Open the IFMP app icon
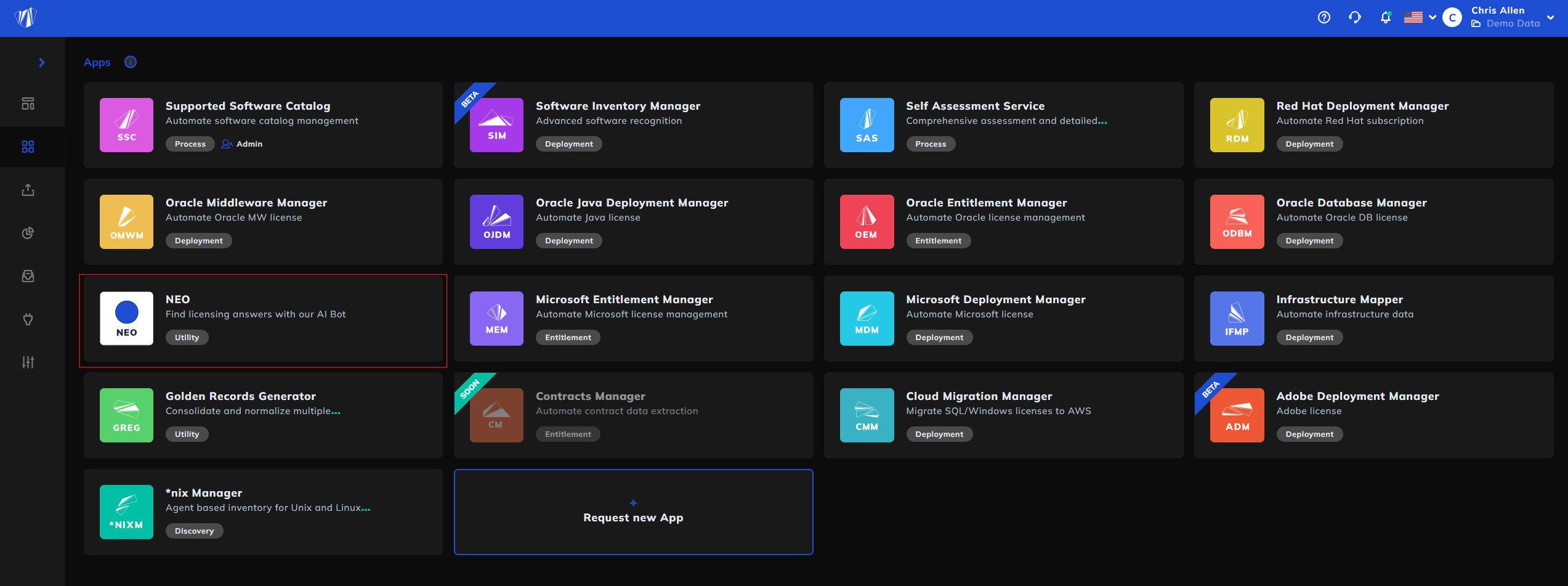Viewport: 1568px width, 586px height. (x=1237, y=319)
